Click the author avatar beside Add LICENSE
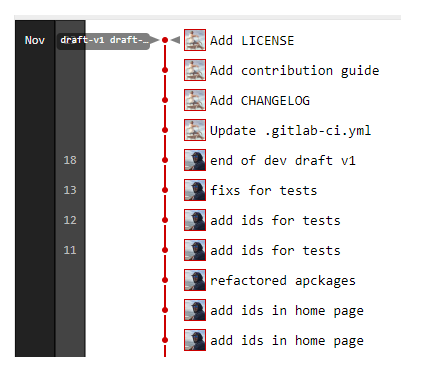The height and width of the screenshot is (378, 428). (x=195, y=40)
